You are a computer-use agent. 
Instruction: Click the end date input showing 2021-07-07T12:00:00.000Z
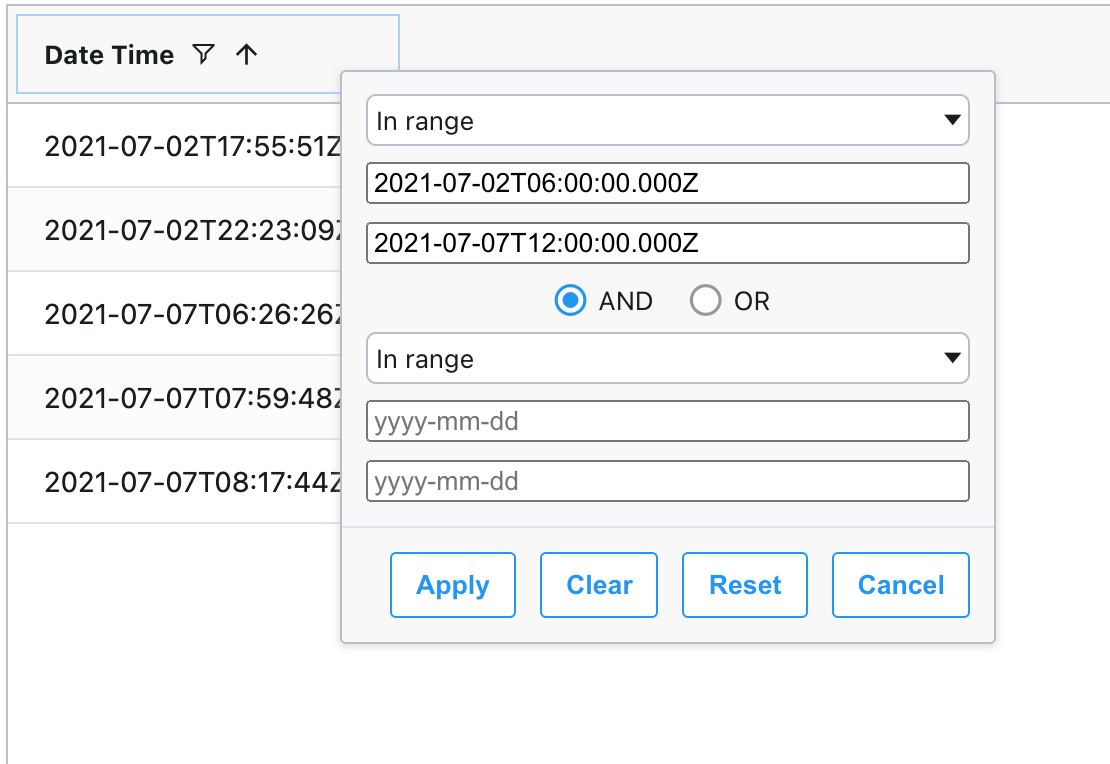668,243
